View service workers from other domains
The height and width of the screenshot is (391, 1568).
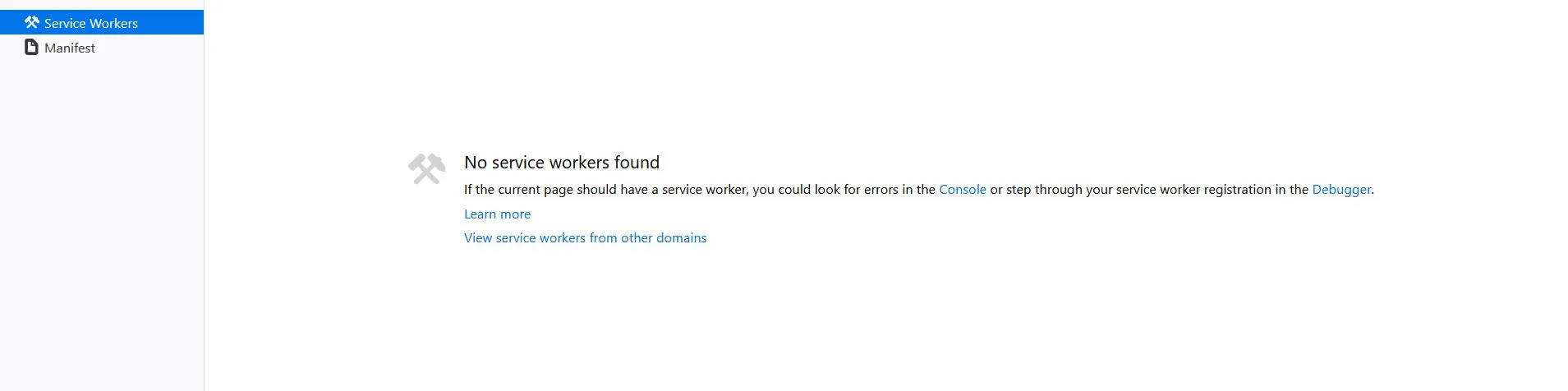(585, 237)
